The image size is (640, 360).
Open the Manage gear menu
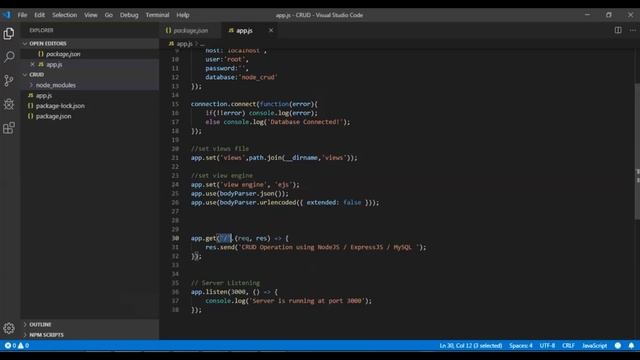tap(9, 328)
